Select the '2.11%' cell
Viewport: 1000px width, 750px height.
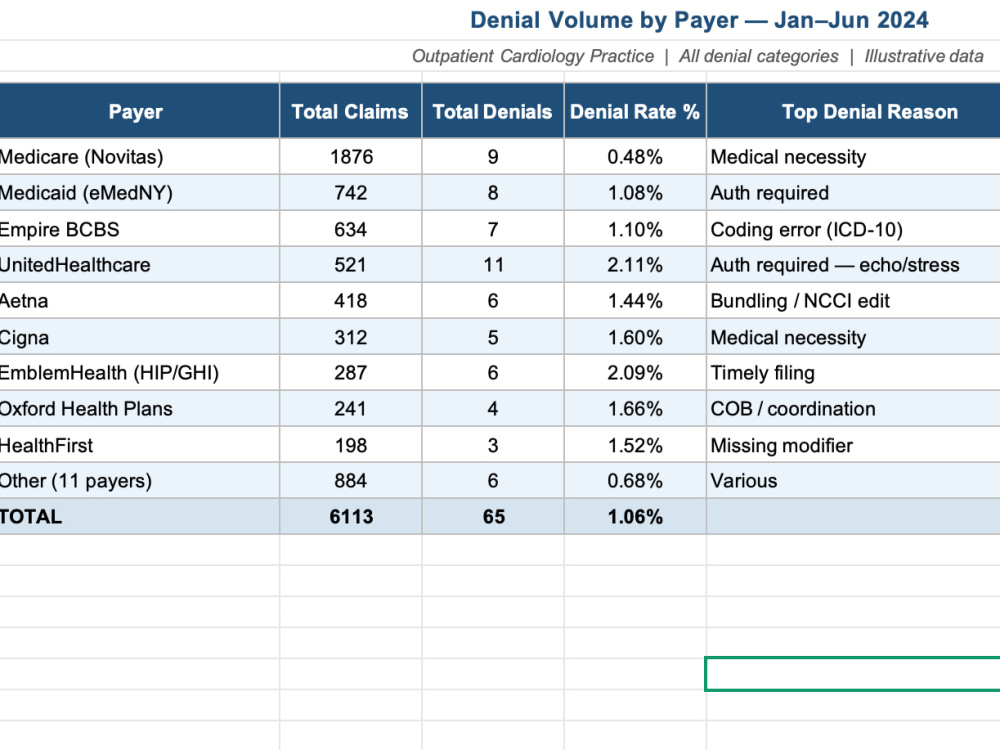pos(635,265)
